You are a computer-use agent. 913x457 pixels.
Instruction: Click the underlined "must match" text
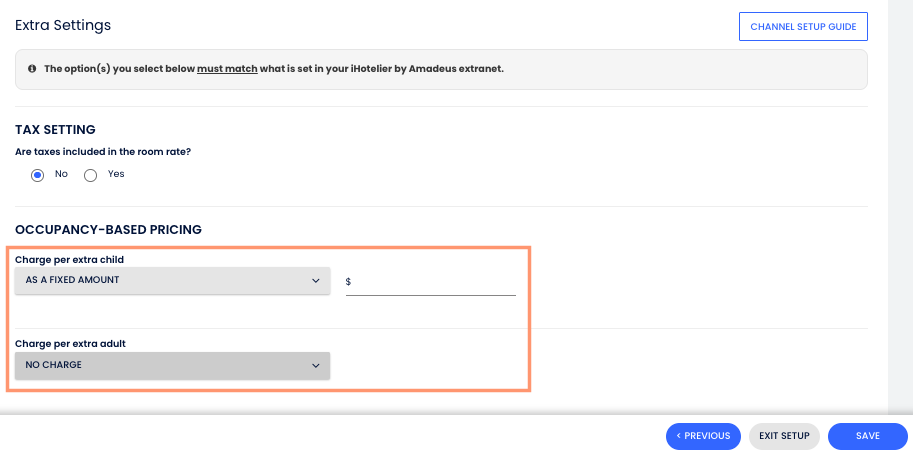coord(223,69)
